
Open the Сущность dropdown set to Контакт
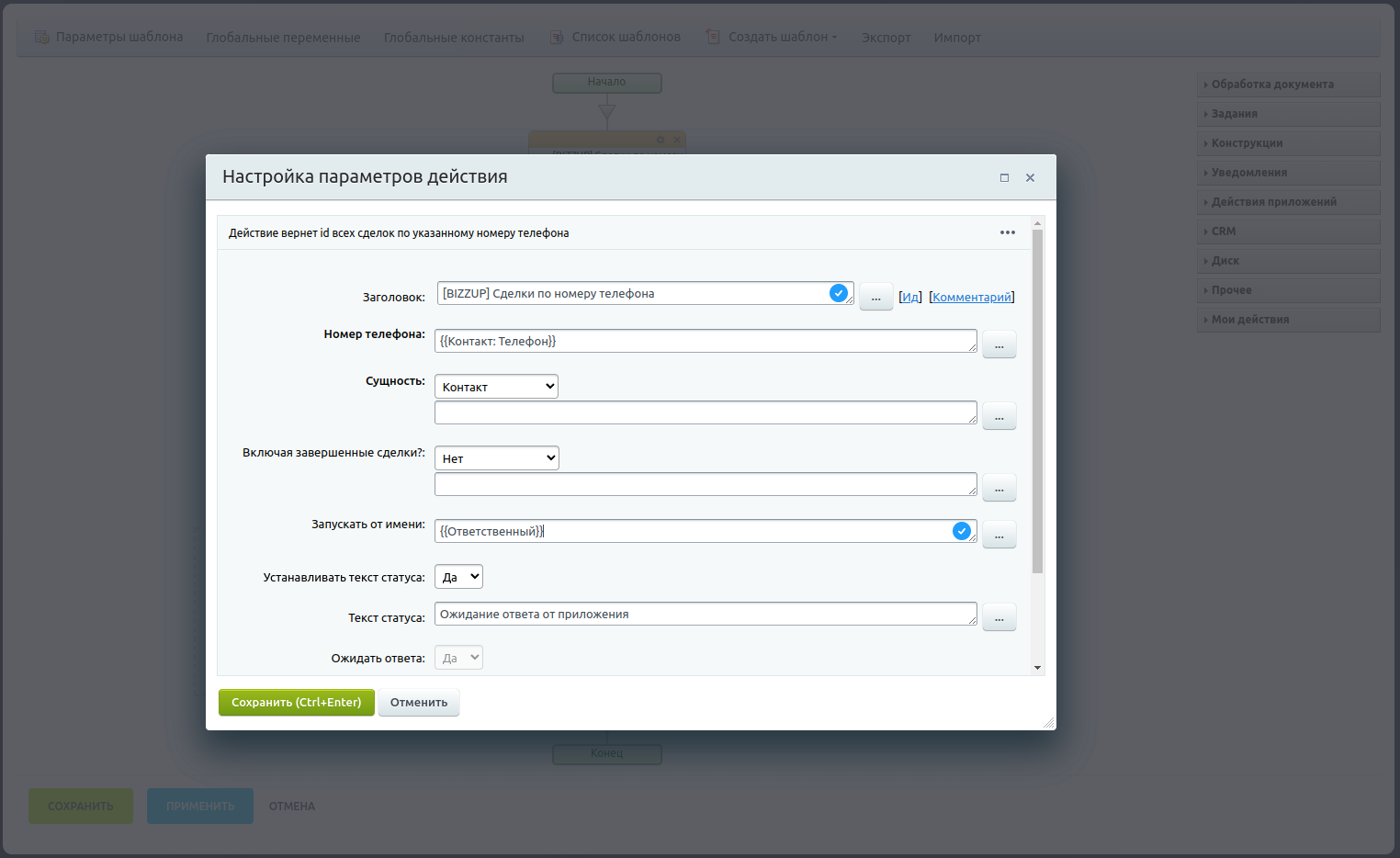coord(496,387)
